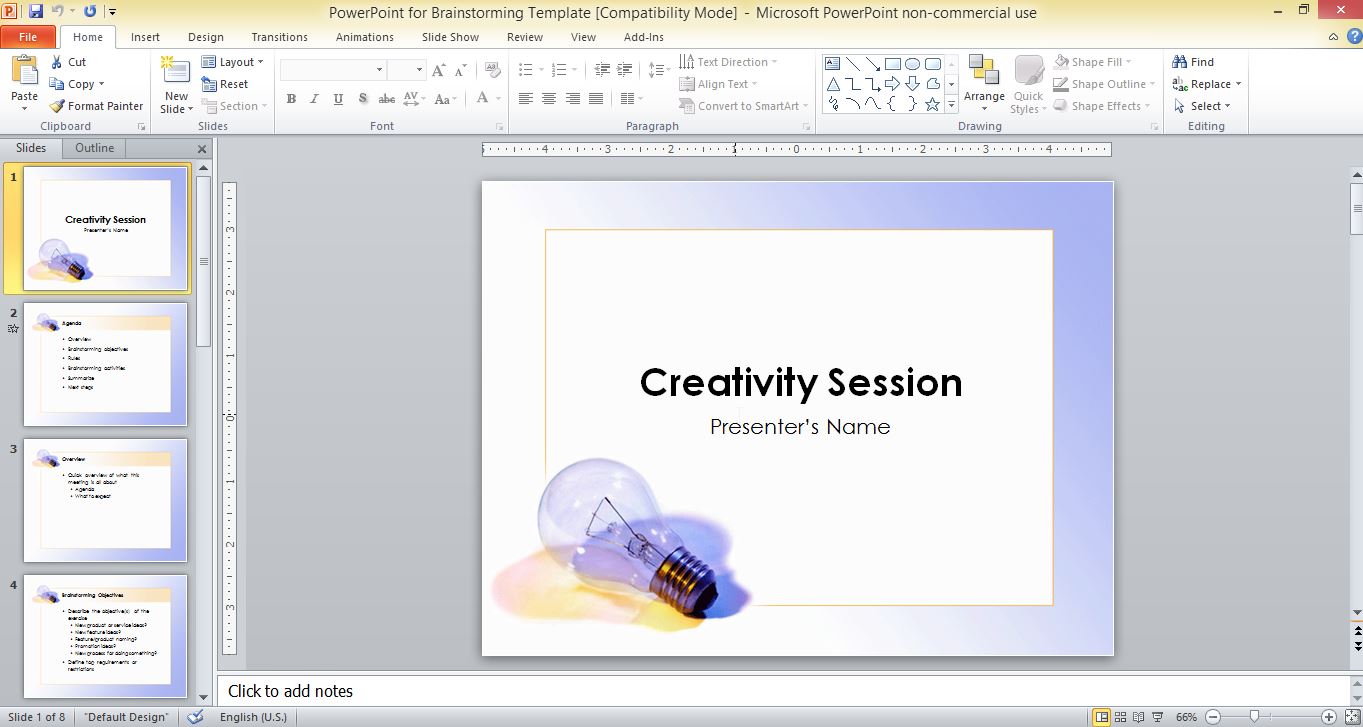Save the presentation from Quick Access Toolbar
This screenshot has height=727, width=1363.
point(36,12)
